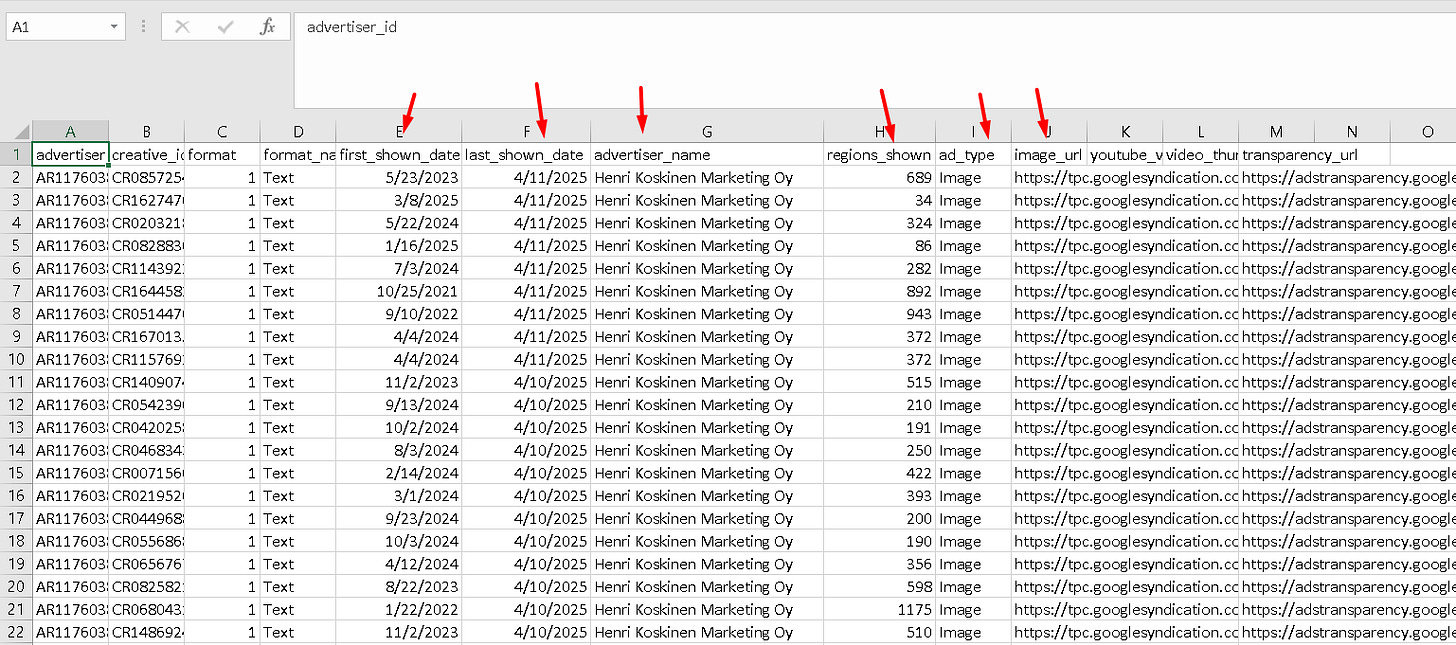Click creative id cell CR148692 in row 22
Screen dimensions: 1456x645
(x=147, y=632)
